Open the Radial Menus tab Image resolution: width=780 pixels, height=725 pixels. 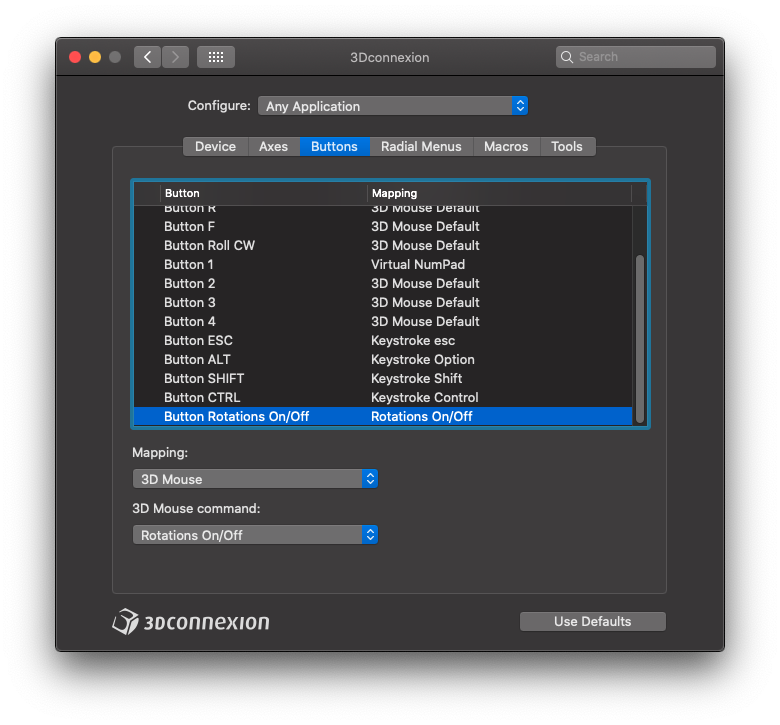pyautogui.click(x=421, y=146)
